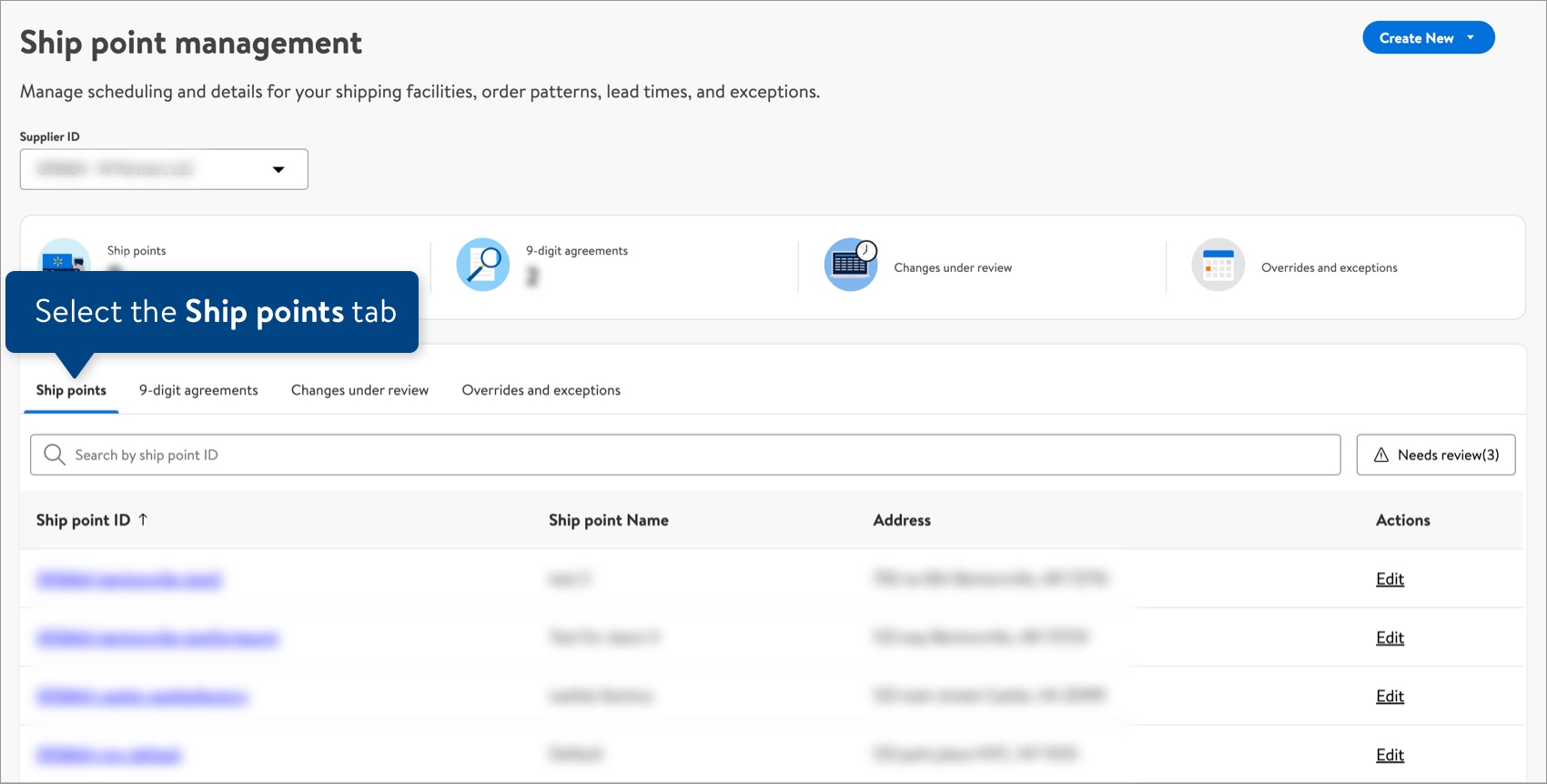Edit the third ship point row
The image size is (1547, 784).
(1390, 696)
